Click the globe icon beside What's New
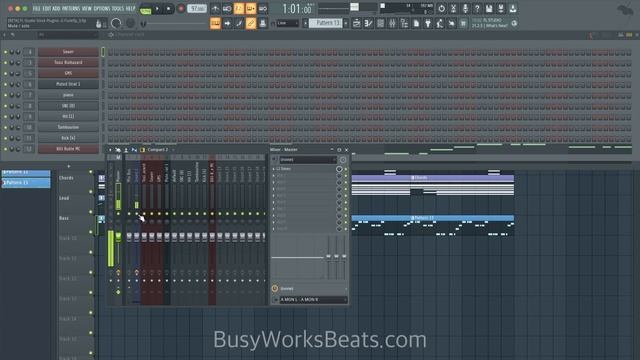640x360 pixels. coord(514,24)
